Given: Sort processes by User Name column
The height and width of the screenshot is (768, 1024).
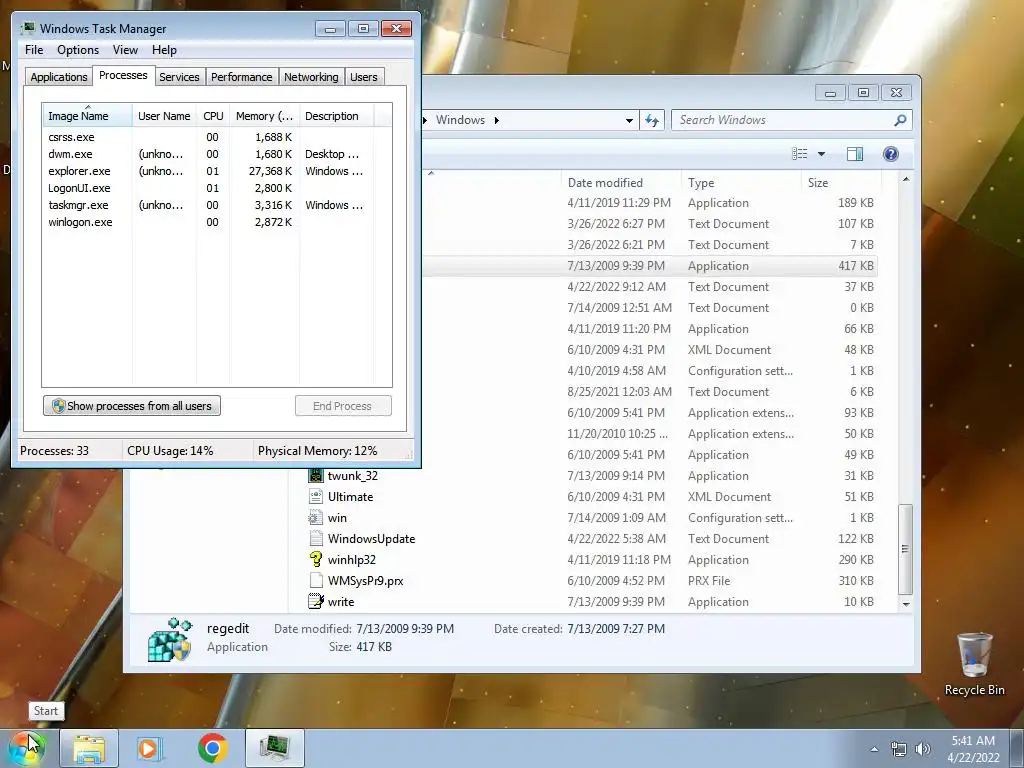Looking at the screenshot, I should (x=164, y=116).
